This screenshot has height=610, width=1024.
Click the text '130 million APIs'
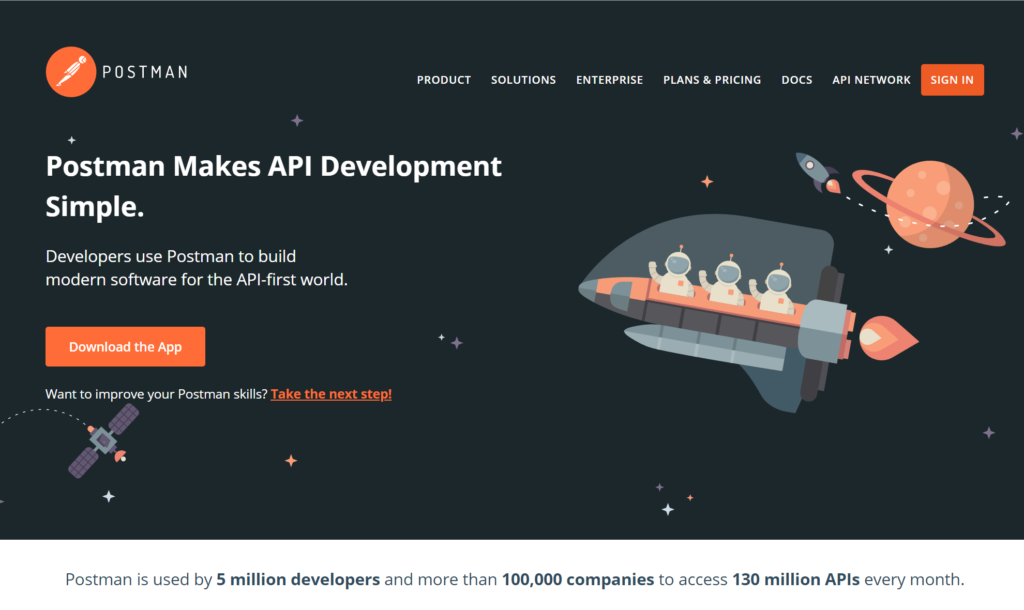click(x=795, y=579)
